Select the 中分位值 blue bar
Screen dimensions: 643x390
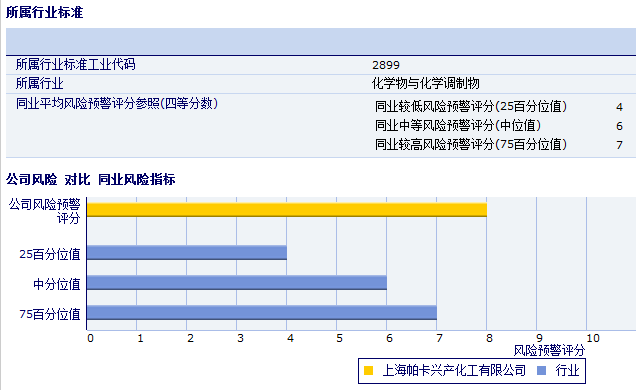(237, 283)
